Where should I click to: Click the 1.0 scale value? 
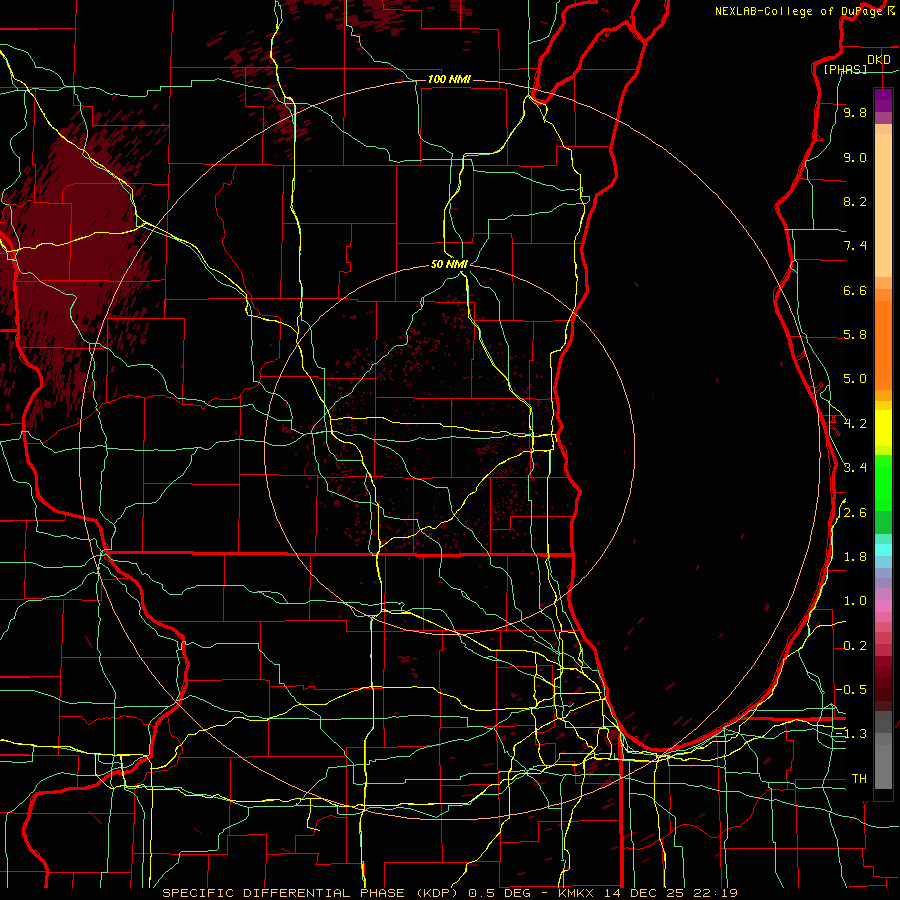pyautogui.click(x=855, y=601)
